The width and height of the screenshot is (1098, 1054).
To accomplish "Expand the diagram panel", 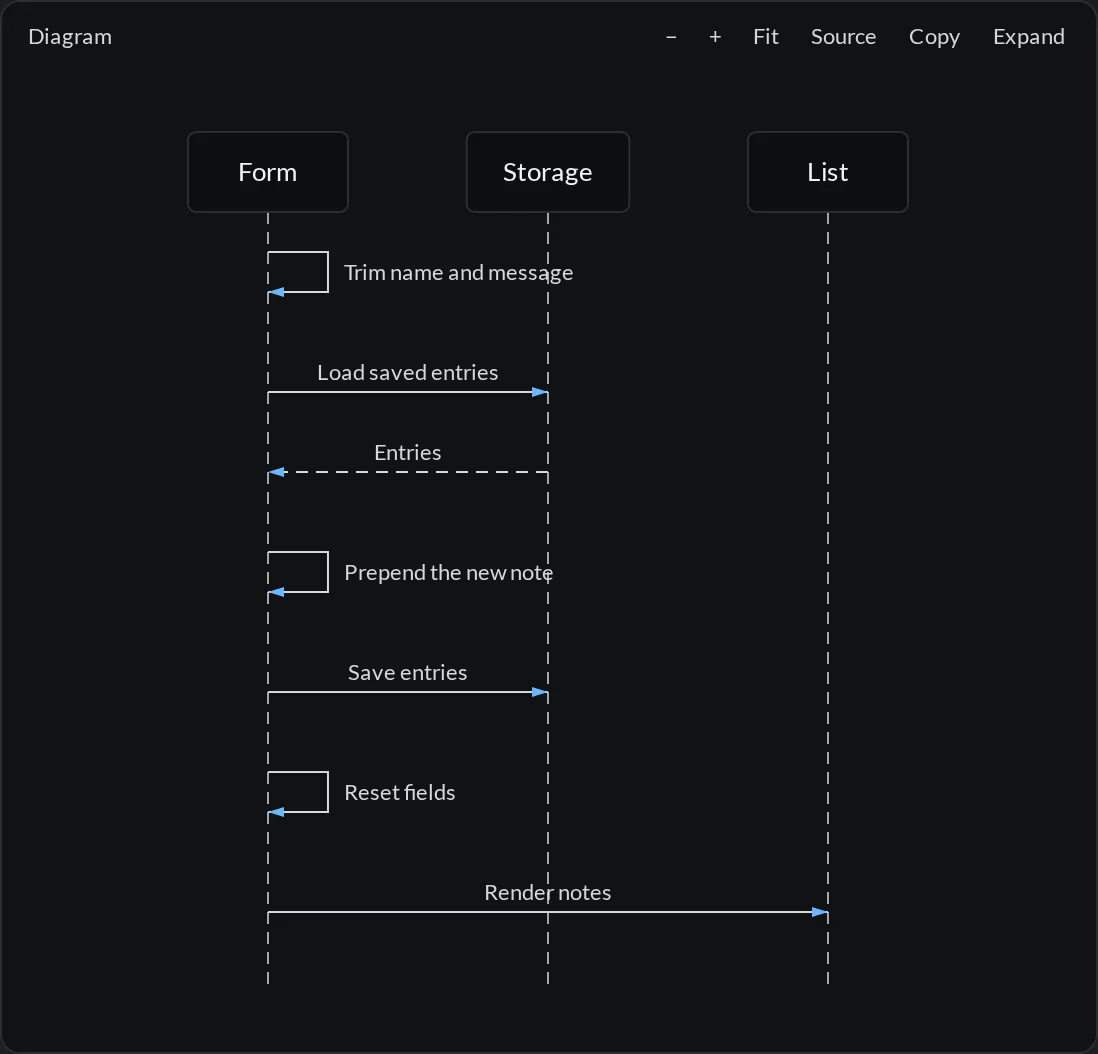I will pyautogui.click(x=1029, y=36).
